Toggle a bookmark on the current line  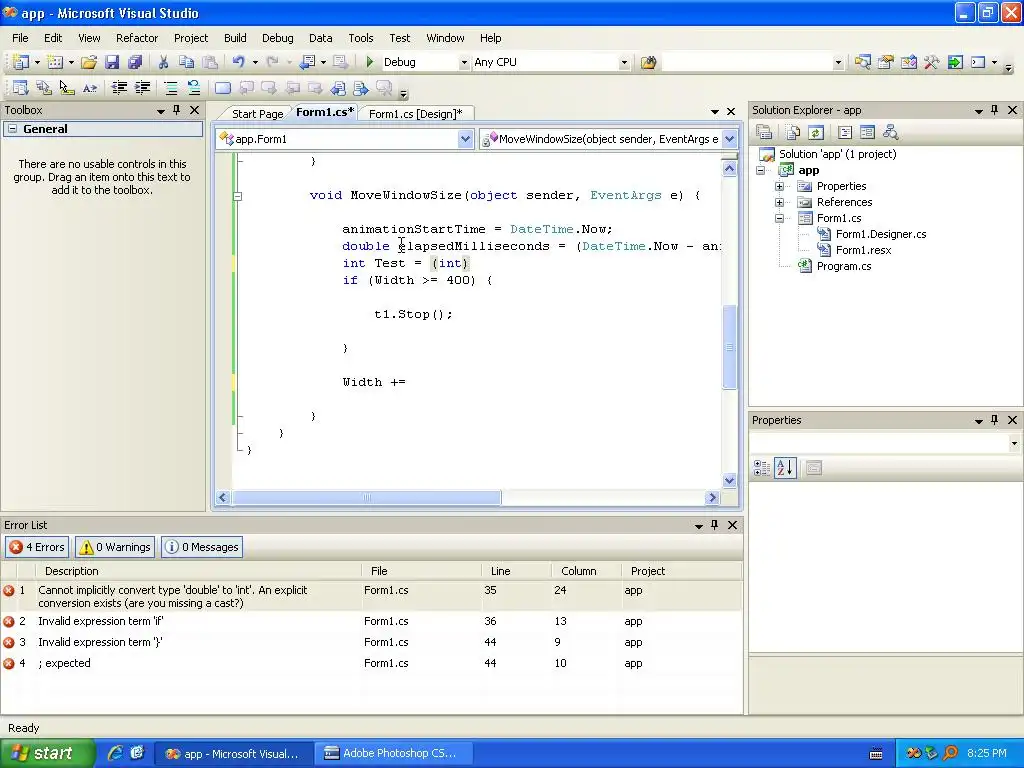[x=223, y=88]
